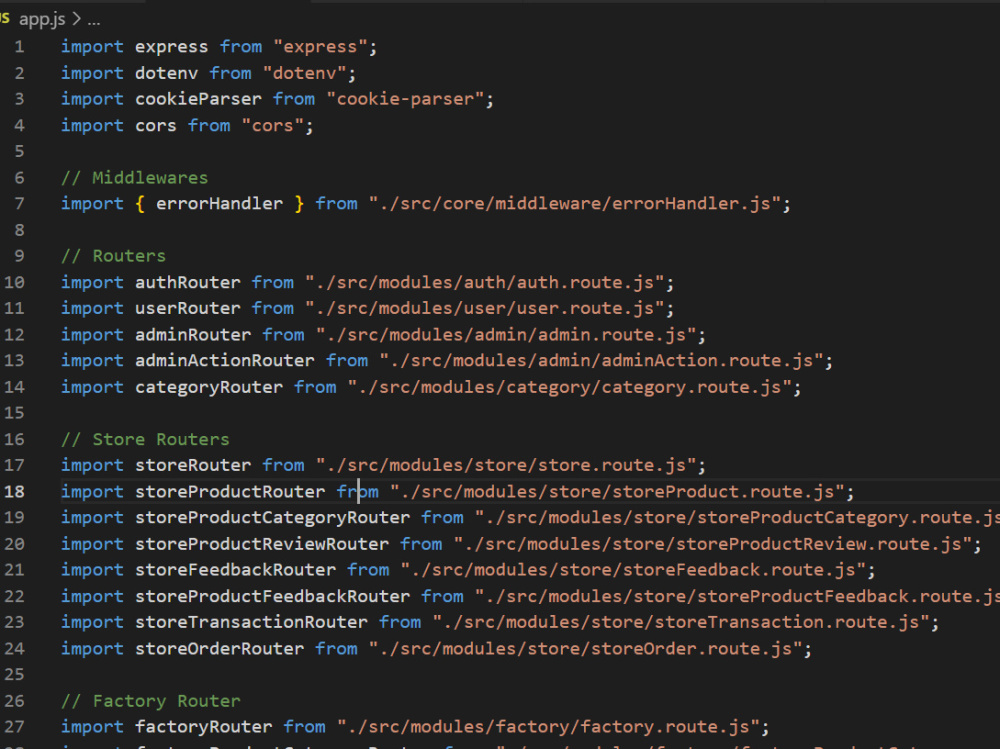Open the adminAction.route.js import path

click(x=601, y=360)
